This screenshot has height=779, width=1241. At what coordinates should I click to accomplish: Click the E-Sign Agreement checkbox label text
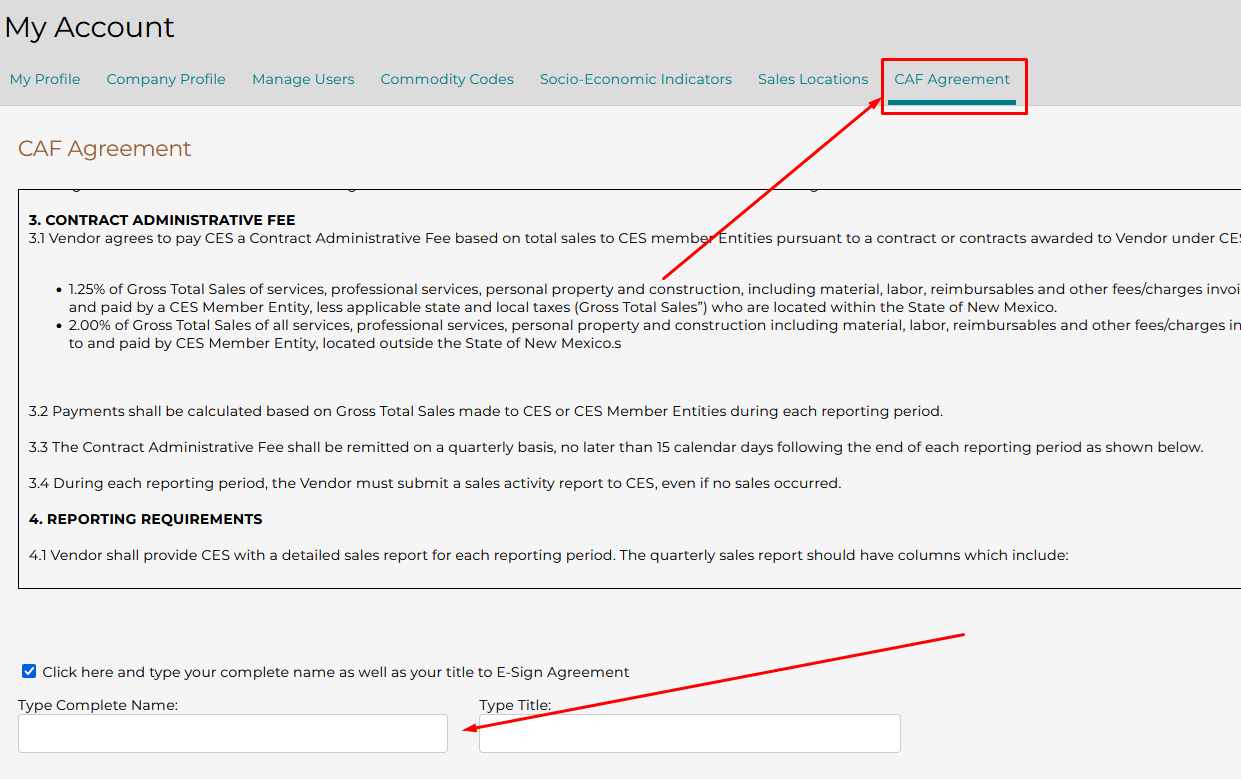tap(336, 672)
